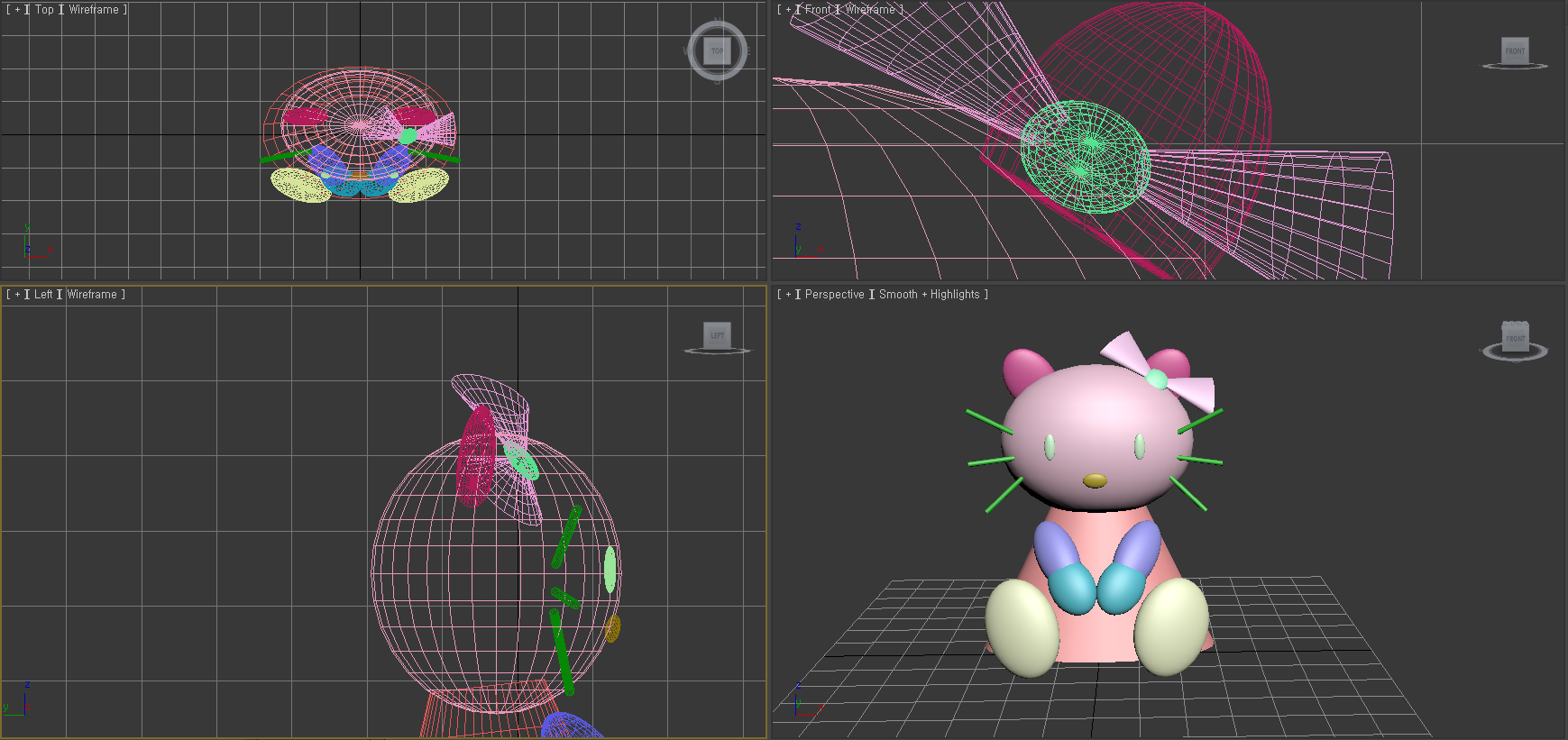Click the TOP face of the ViewCube
This screenshot has width=1568, height=740.
click(717, 50)
